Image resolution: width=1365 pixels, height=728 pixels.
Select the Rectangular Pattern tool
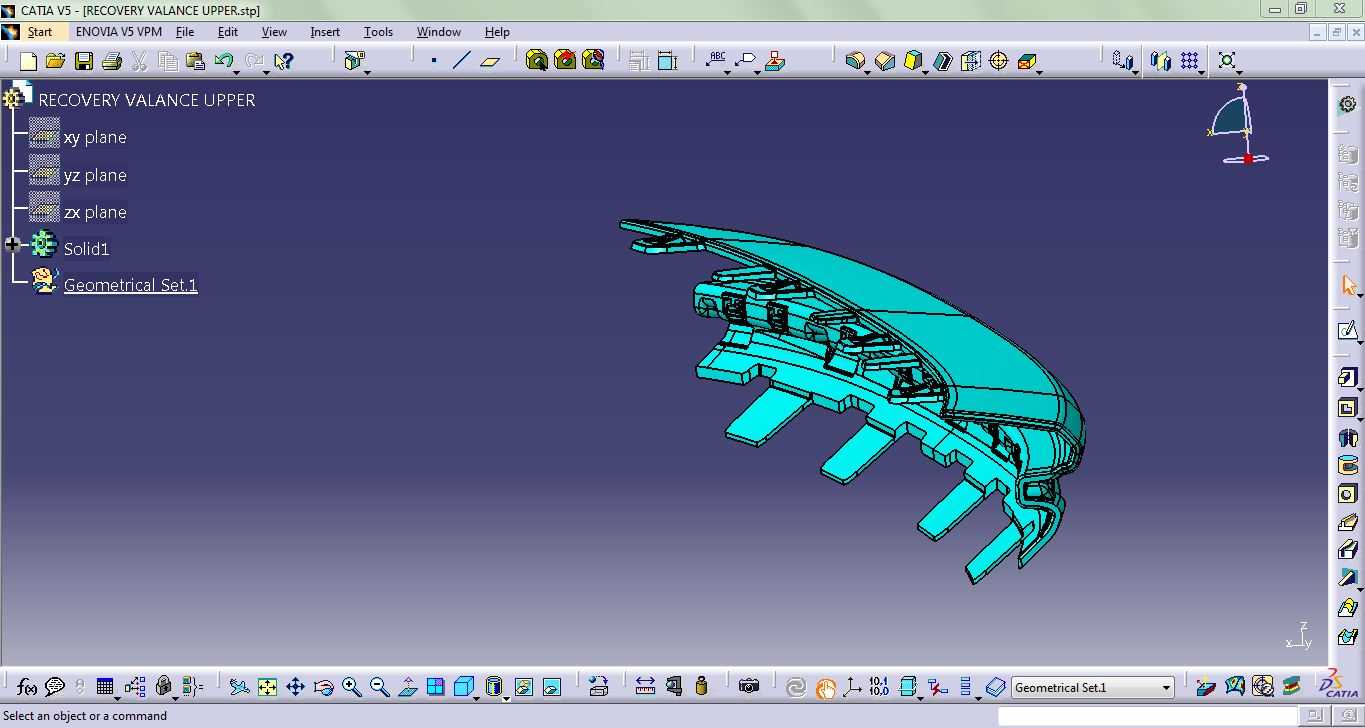coord(1189,61)
